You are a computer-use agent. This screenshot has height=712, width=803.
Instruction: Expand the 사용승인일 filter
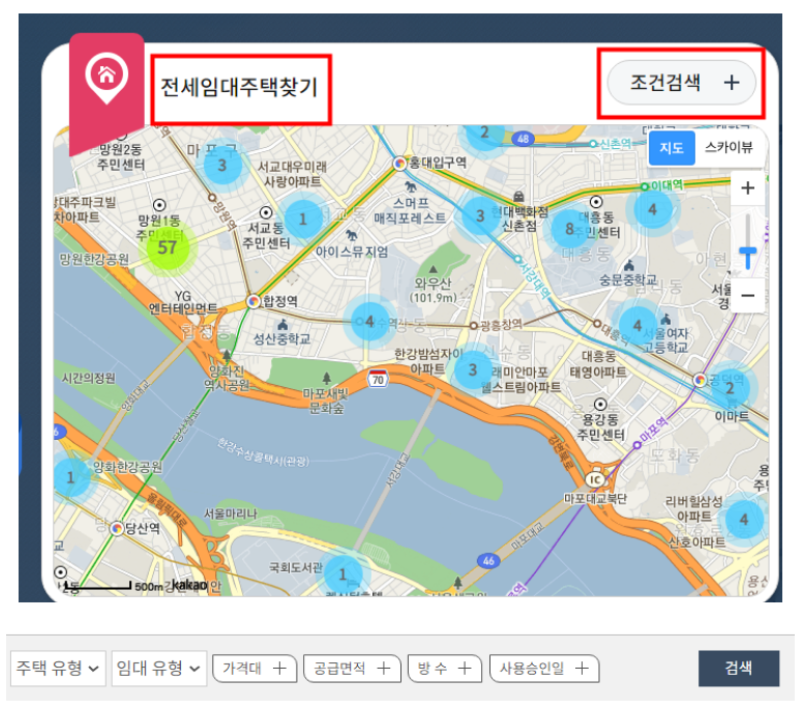point(544,668)
